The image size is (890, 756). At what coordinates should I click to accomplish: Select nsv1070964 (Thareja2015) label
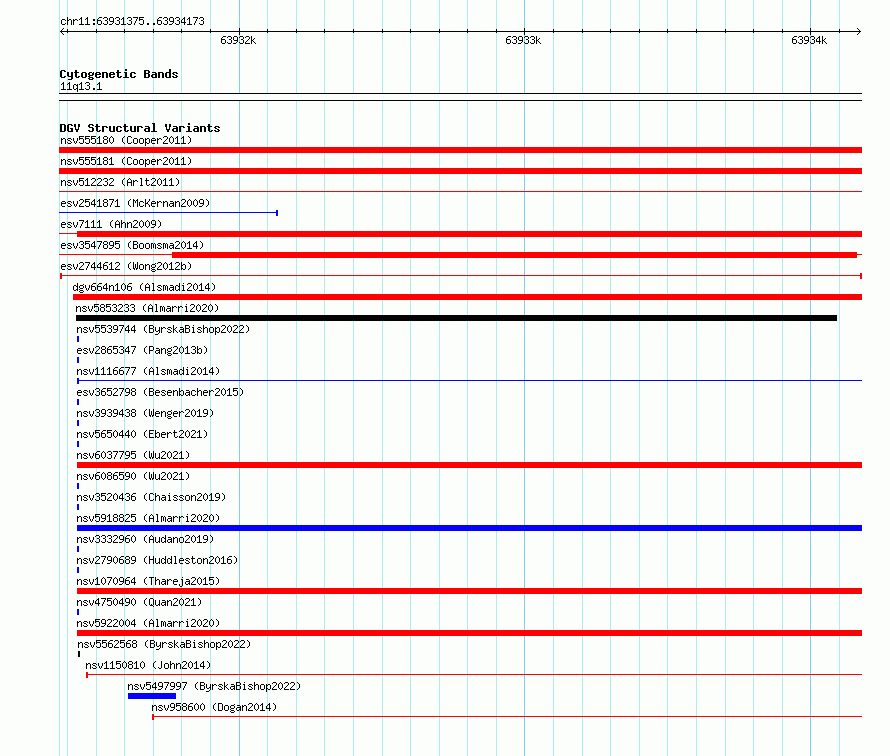pos(148,581)
